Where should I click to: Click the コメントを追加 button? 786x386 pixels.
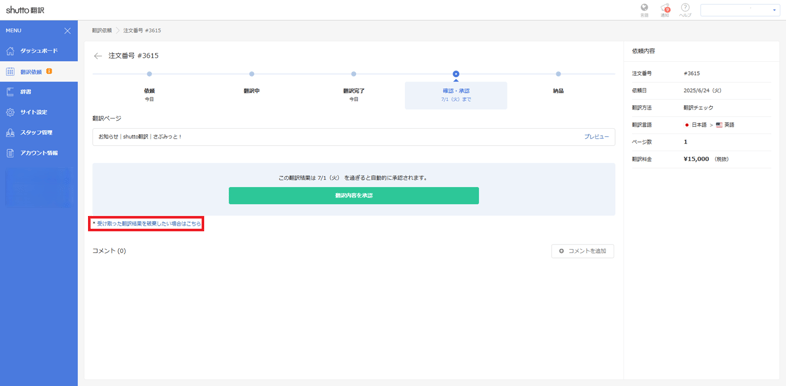(x=582, y=251)
